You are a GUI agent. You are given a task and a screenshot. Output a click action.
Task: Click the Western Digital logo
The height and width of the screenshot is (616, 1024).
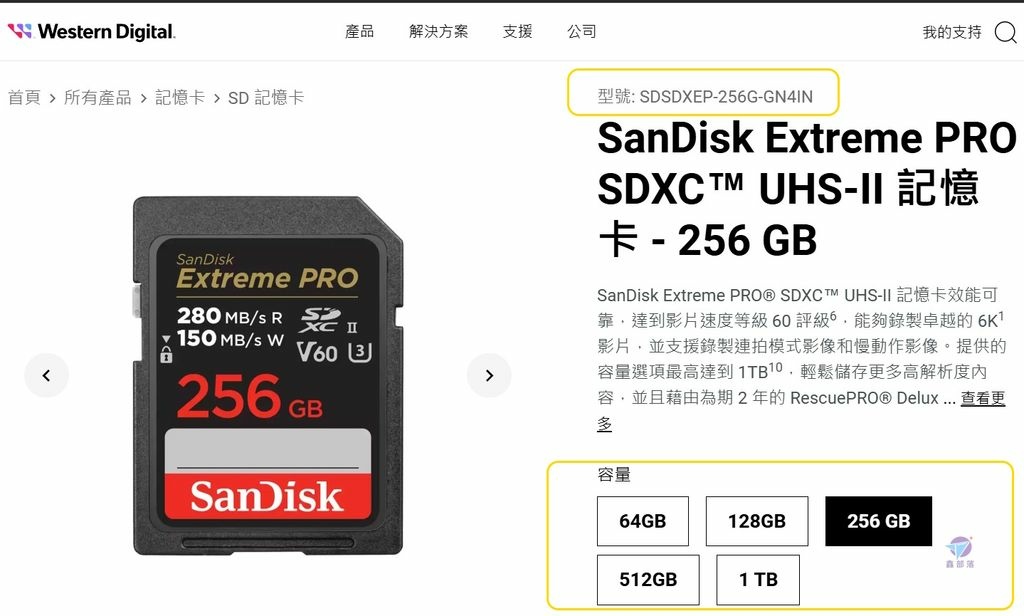pos(91,31)
